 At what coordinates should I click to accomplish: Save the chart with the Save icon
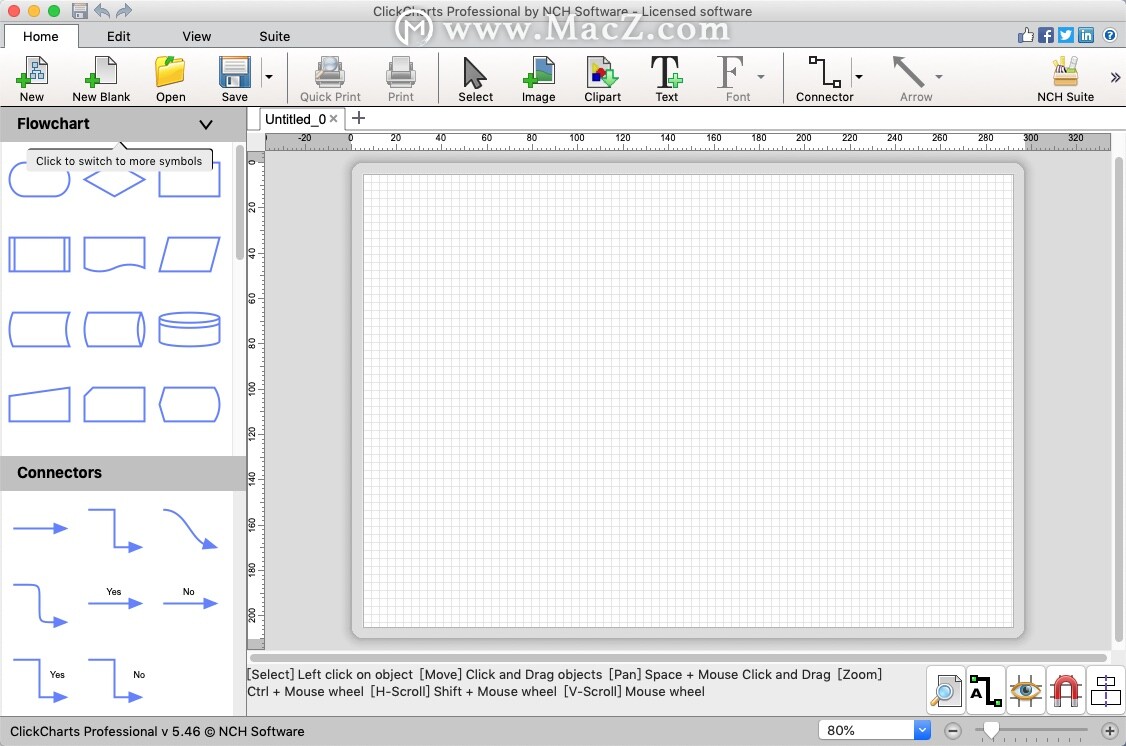click(x=234, y=78)
